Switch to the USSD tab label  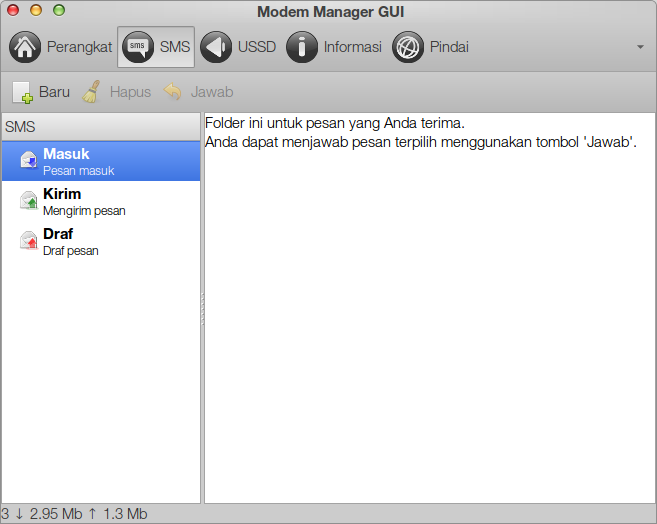click(x=257, y=47)
